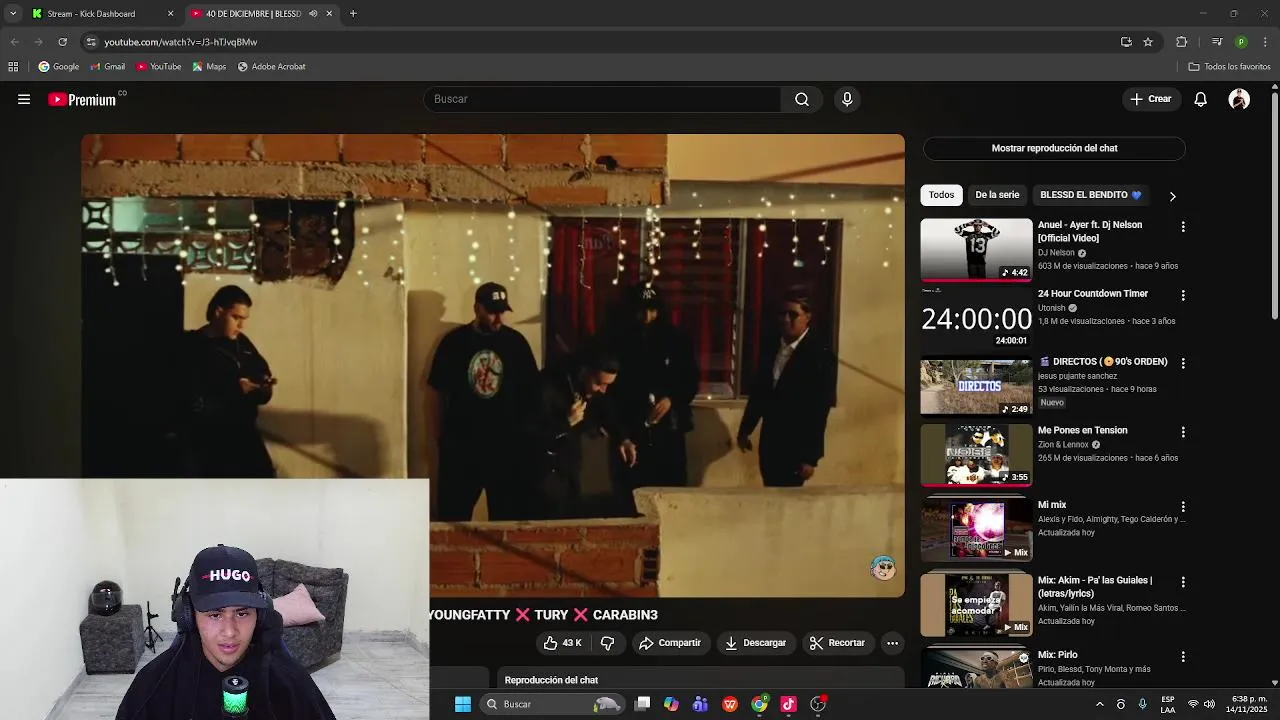Viewport: 1280px width, 720px height.
Task: Dislike the video with the thumbs-down icon
Action: (607, 643)
